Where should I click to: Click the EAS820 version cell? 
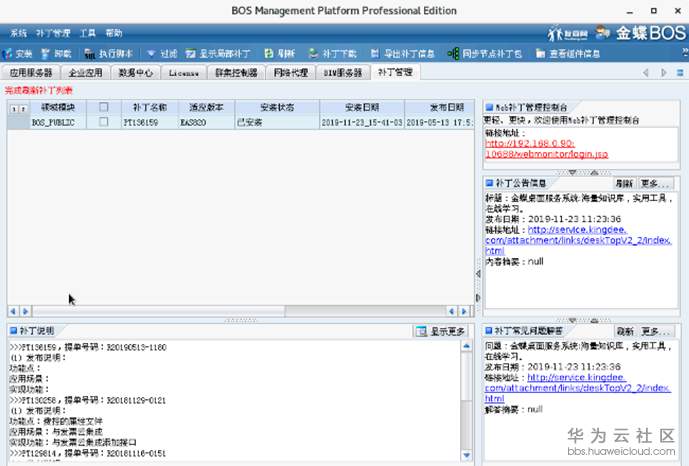click(207, 122)
